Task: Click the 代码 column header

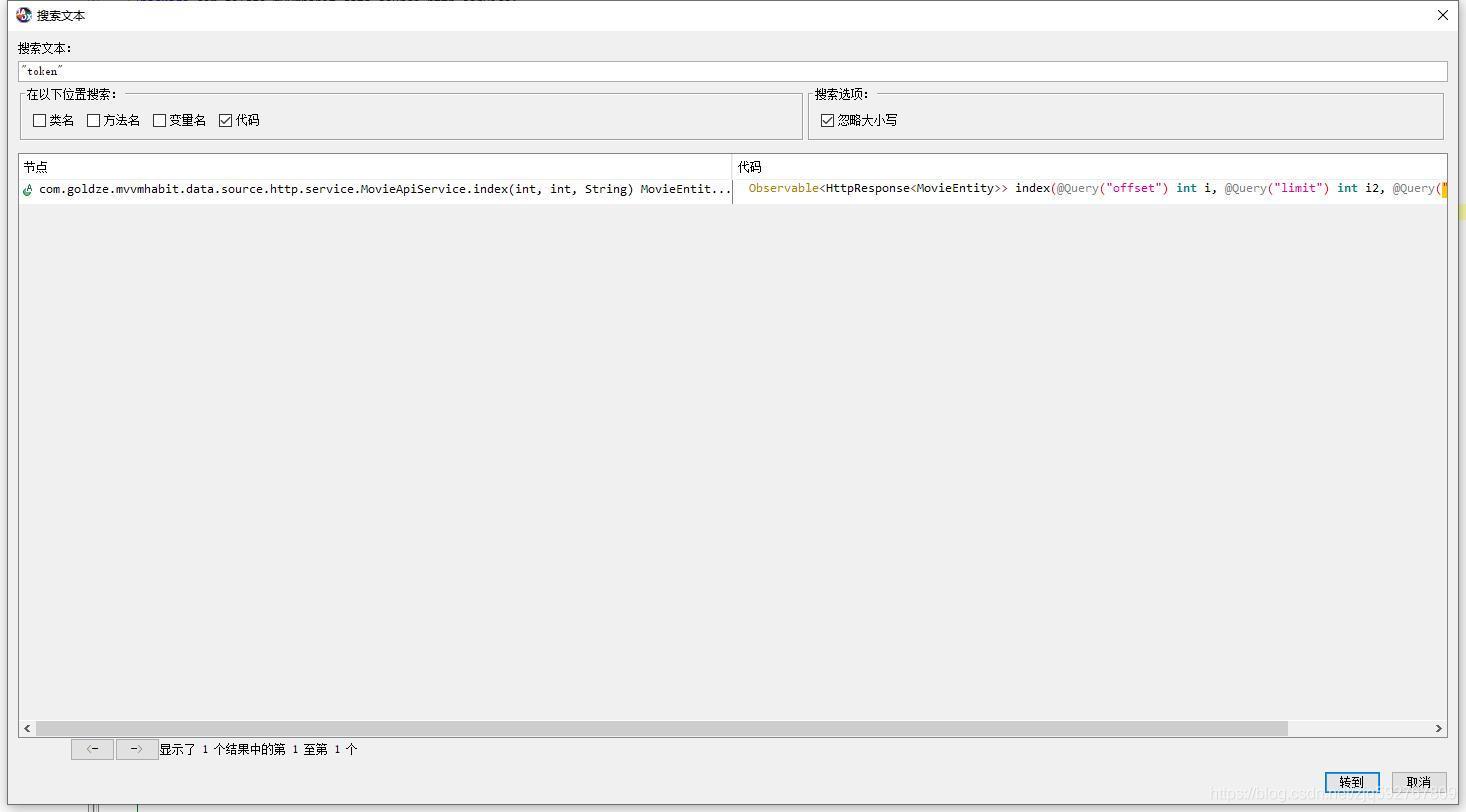Action: [1090, 167]
